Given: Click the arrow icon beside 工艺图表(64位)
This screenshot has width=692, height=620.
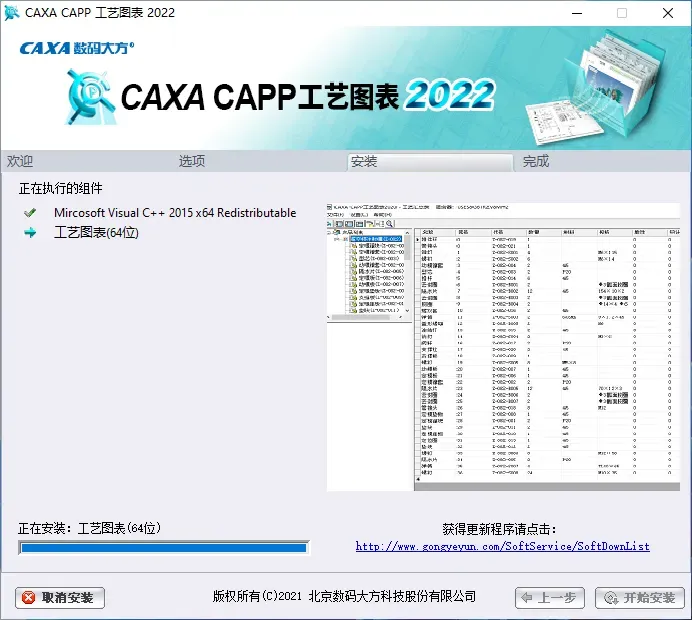Looking at the screenshot, I should point(30,233).
